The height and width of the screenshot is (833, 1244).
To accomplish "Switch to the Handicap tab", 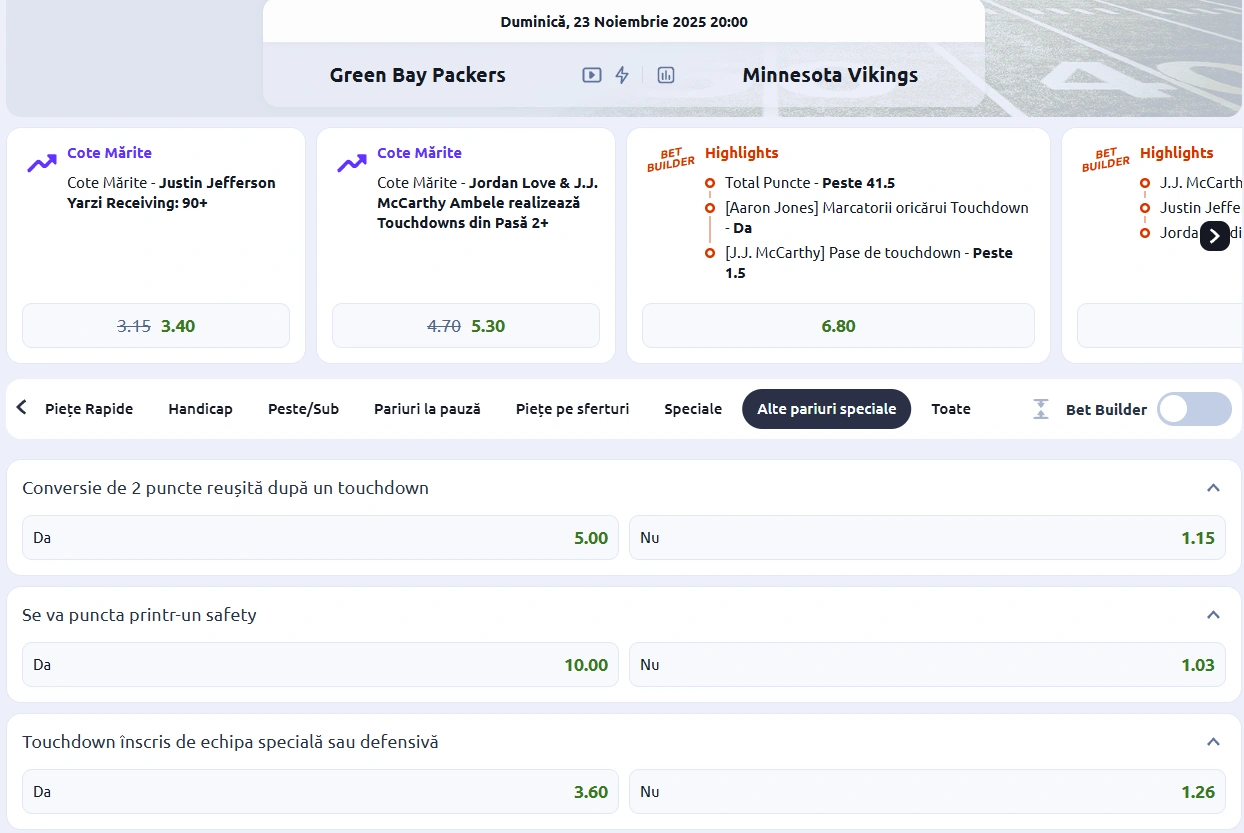I will [x=200, y=408].
